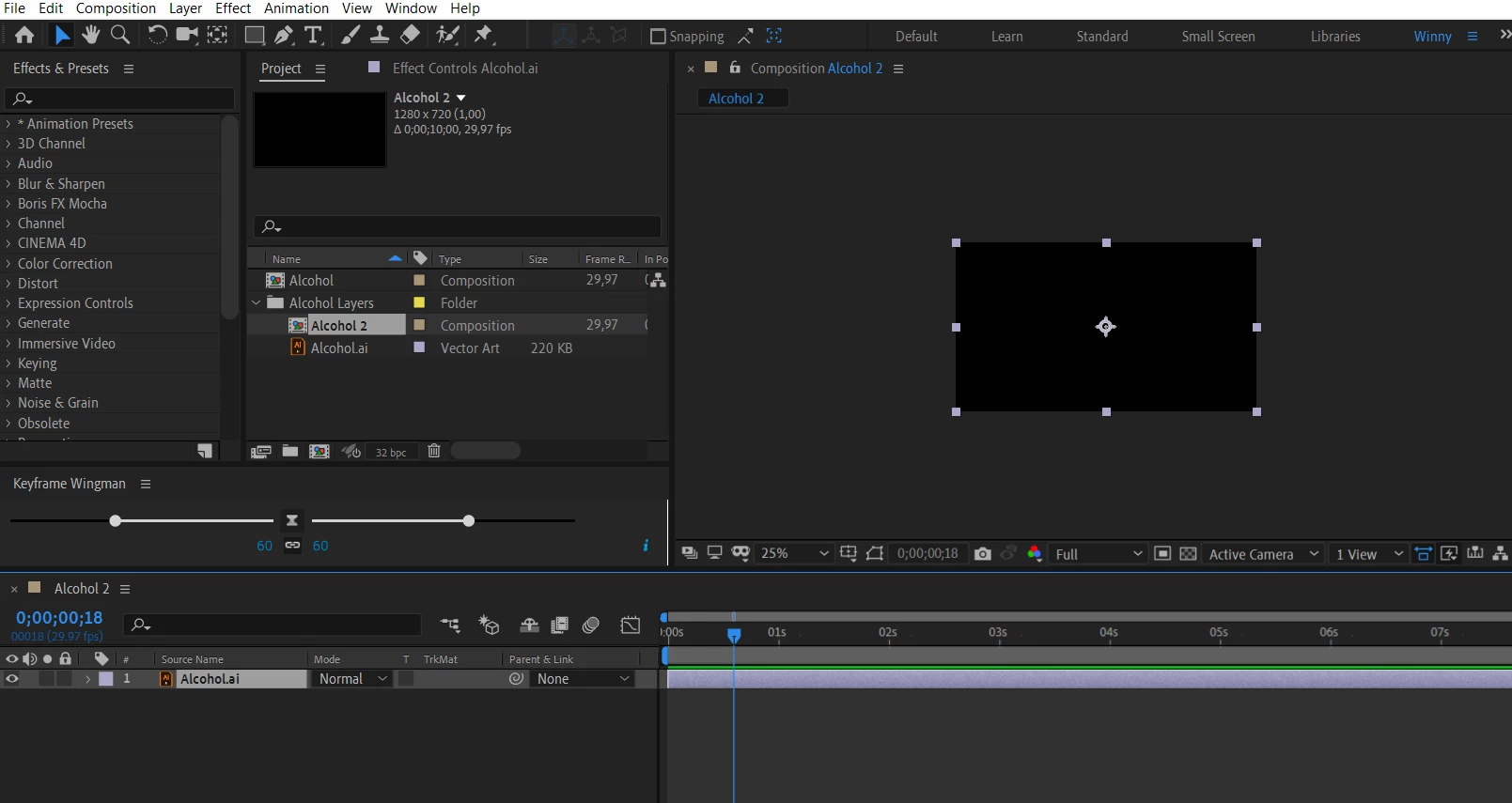Collapse the Alcohol Layers folder
Screen dimensions: 1512x803
tap(256, 302)
